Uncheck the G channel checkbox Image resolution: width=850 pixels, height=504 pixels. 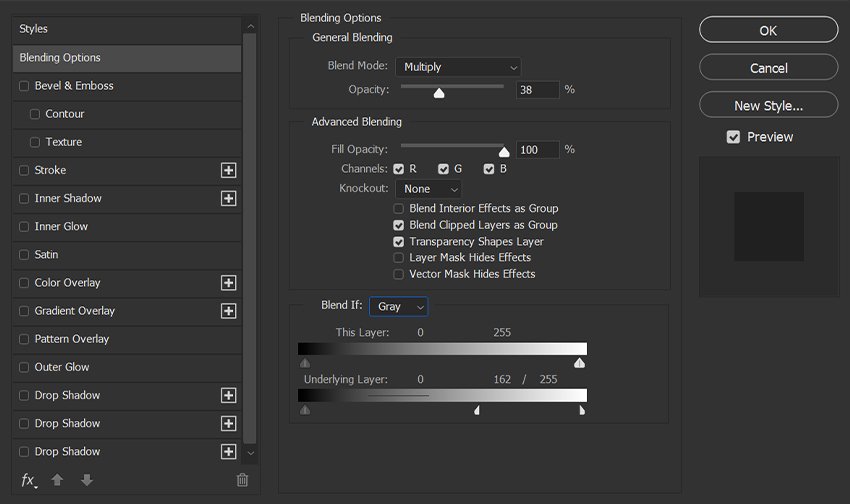click(443, 169)
